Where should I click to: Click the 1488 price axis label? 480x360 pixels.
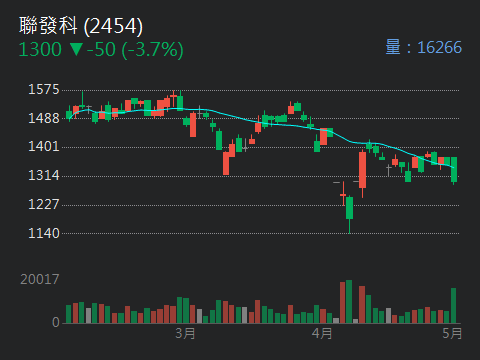(x=44, y=118)
